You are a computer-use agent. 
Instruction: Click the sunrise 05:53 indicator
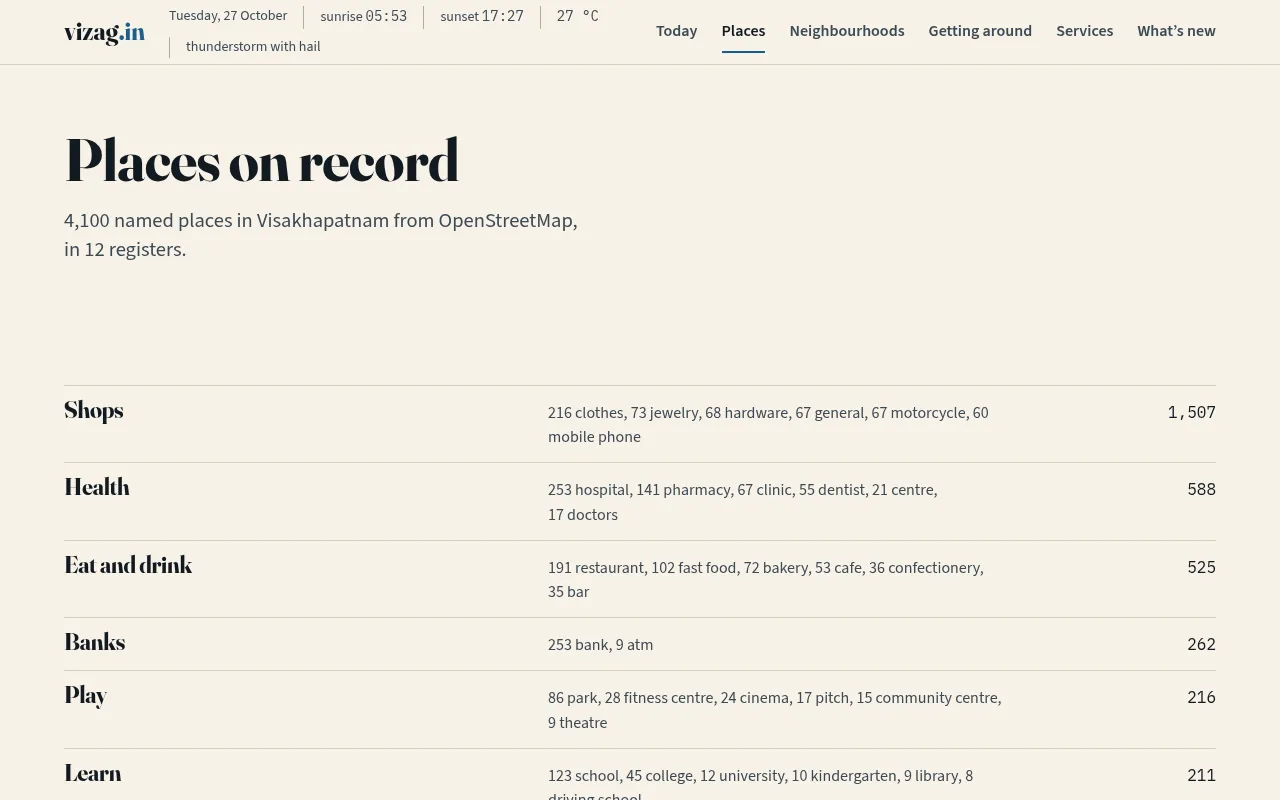click(x=363, y=16)
